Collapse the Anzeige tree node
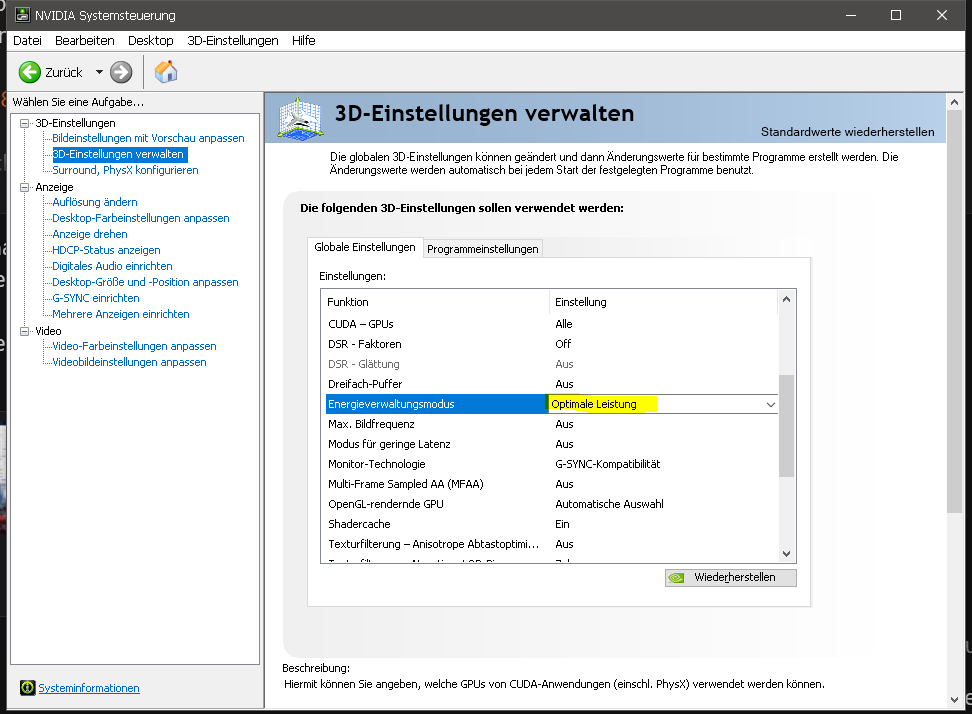Image resolution: width=972 pixels, height=714 pixels. tap(24, 187)
